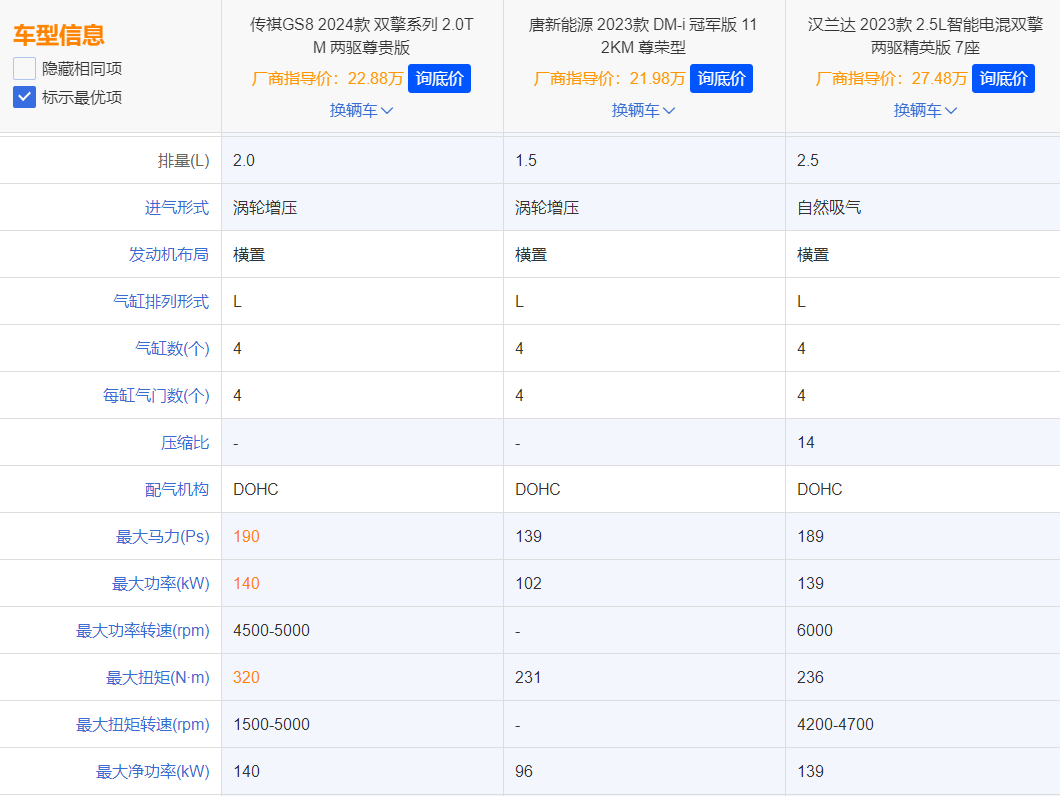Open the 气缸排列形式 link
Image resolution: width=1060 pixels, height=796 pixels.
tap(164, 301)
